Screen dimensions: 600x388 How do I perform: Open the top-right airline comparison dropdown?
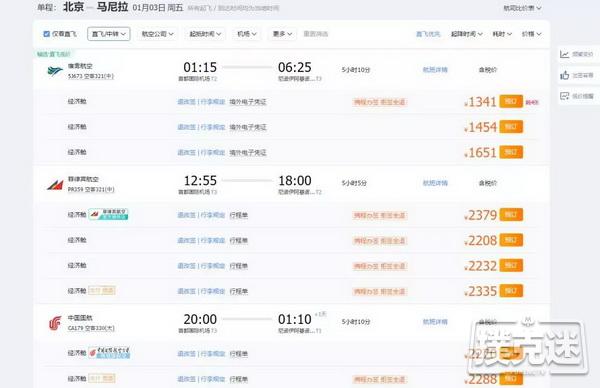point(522,8)
